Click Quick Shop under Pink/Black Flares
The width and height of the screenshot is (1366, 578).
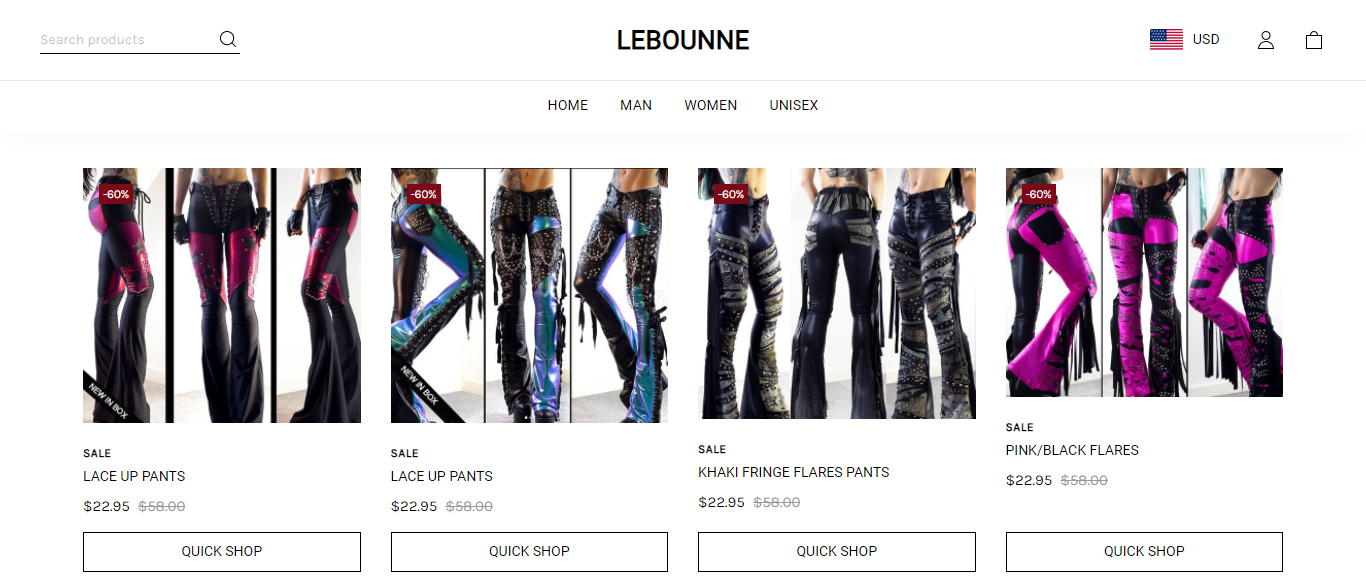click(1144, 551)
